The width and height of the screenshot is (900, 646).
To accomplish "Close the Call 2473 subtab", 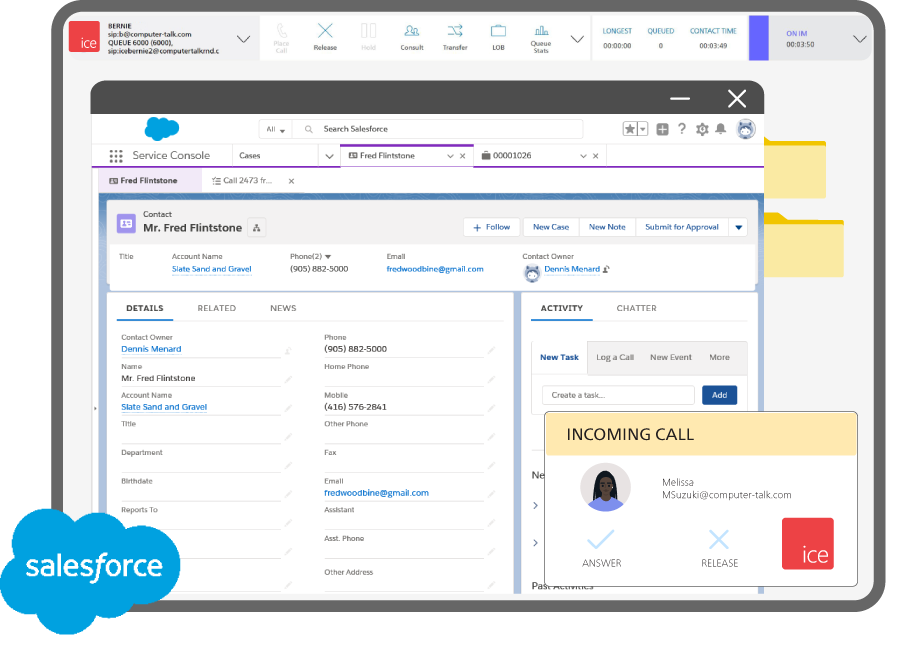I will pos(291,181).
